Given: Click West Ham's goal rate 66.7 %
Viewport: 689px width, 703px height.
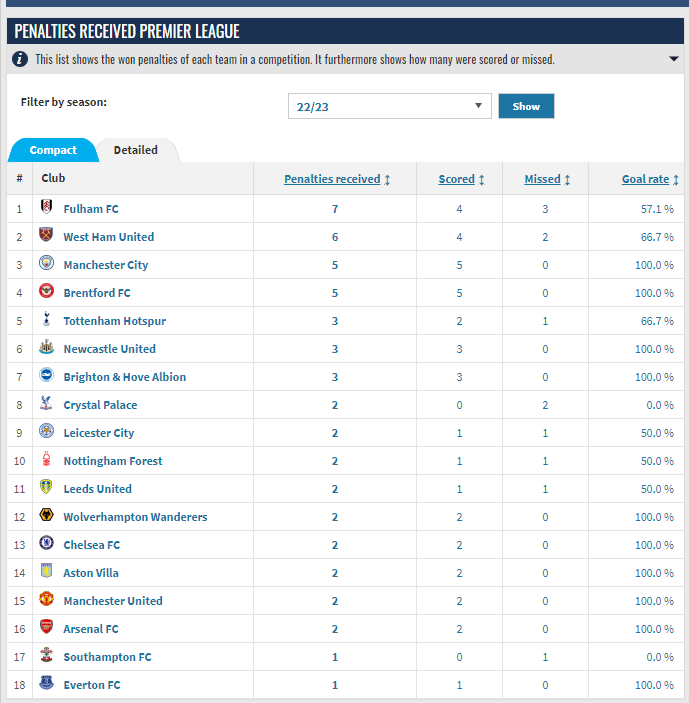Looking at the screenshot, I should (x=657, y=237).
